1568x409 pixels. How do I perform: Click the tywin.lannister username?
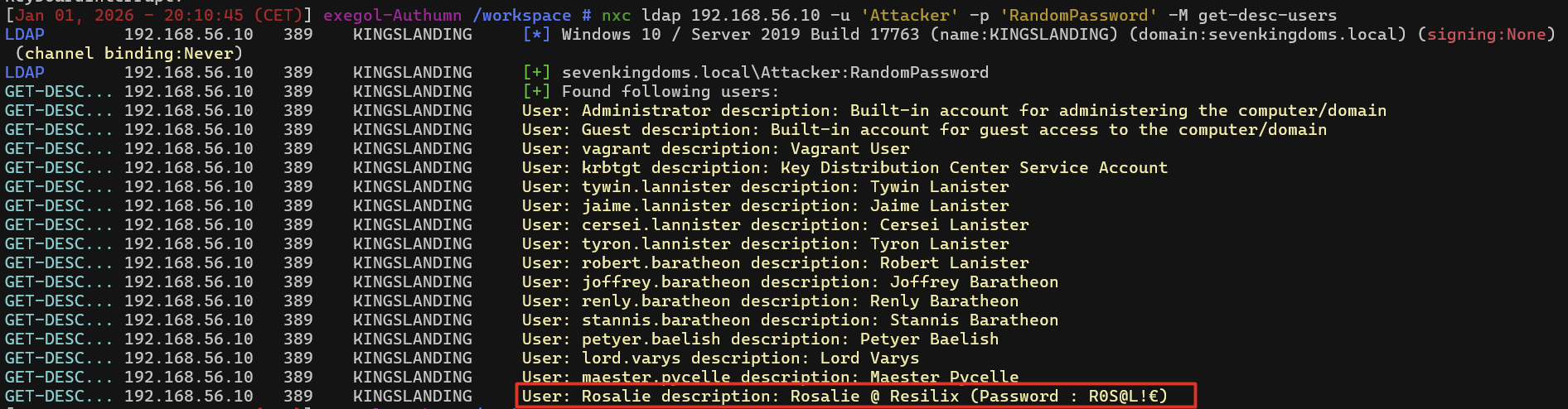(656, 186)
